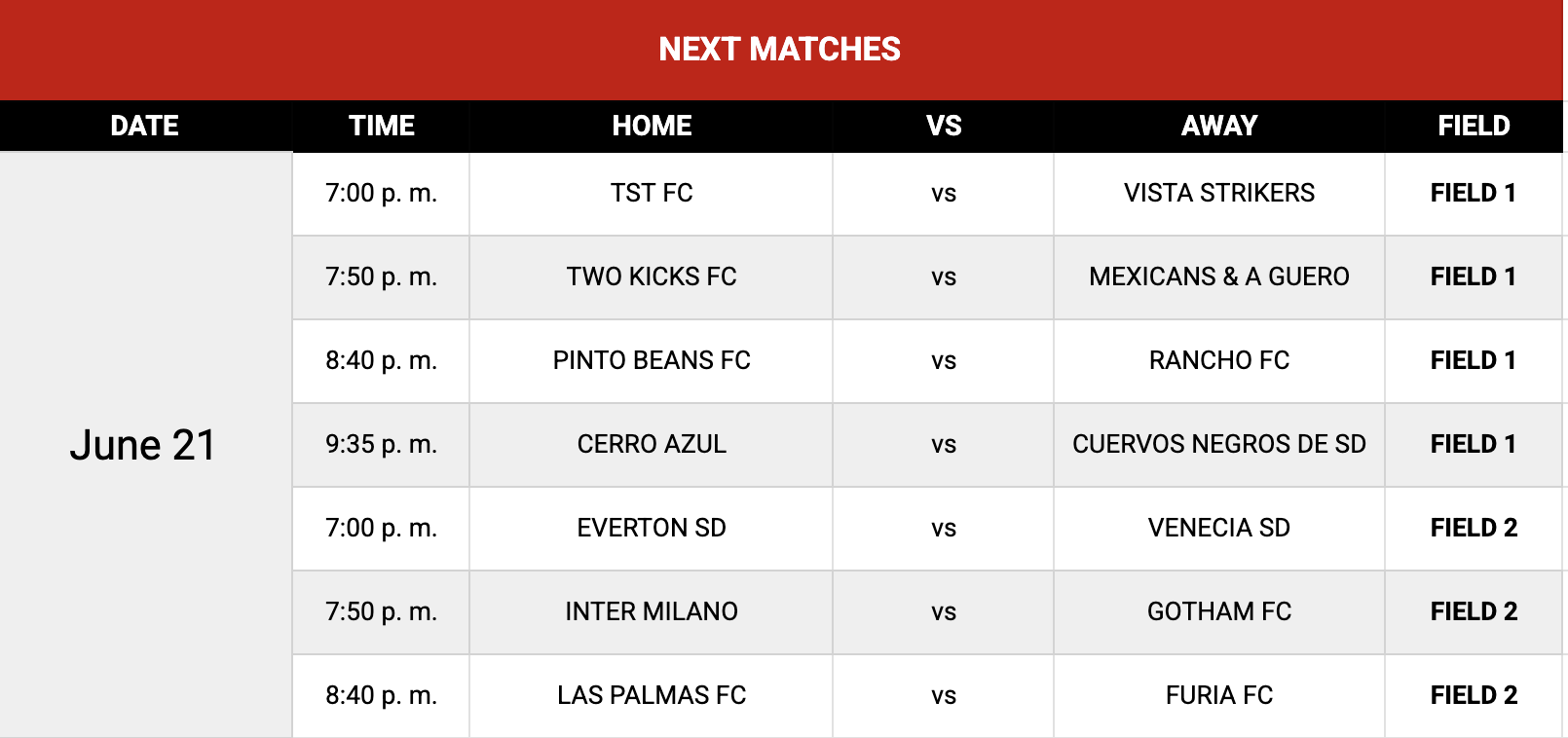The width and height of the screenshot is (1568, 738).
Task: Open the VISTA STRIKERS team entry
Action: coord(1219,193)
